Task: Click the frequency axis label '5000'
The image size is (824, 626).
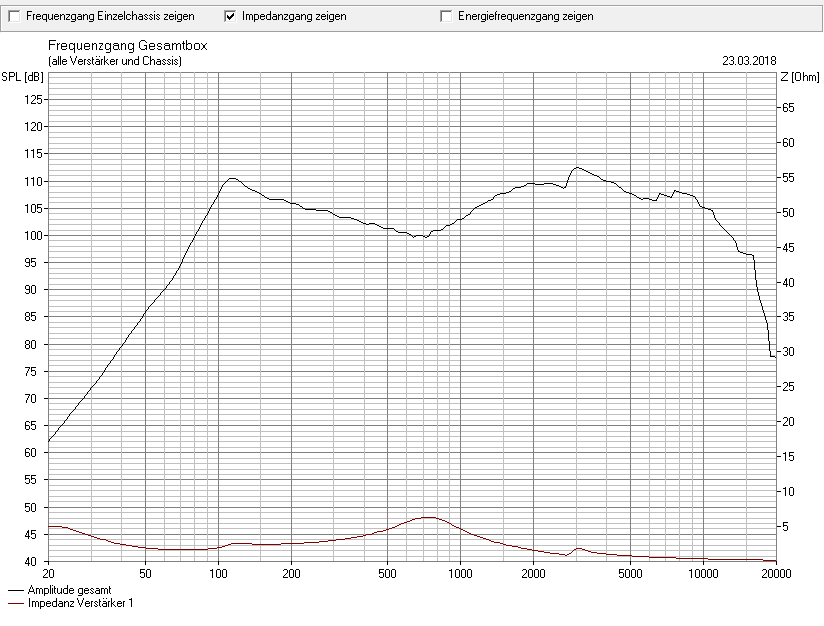Action: (630, 574)
